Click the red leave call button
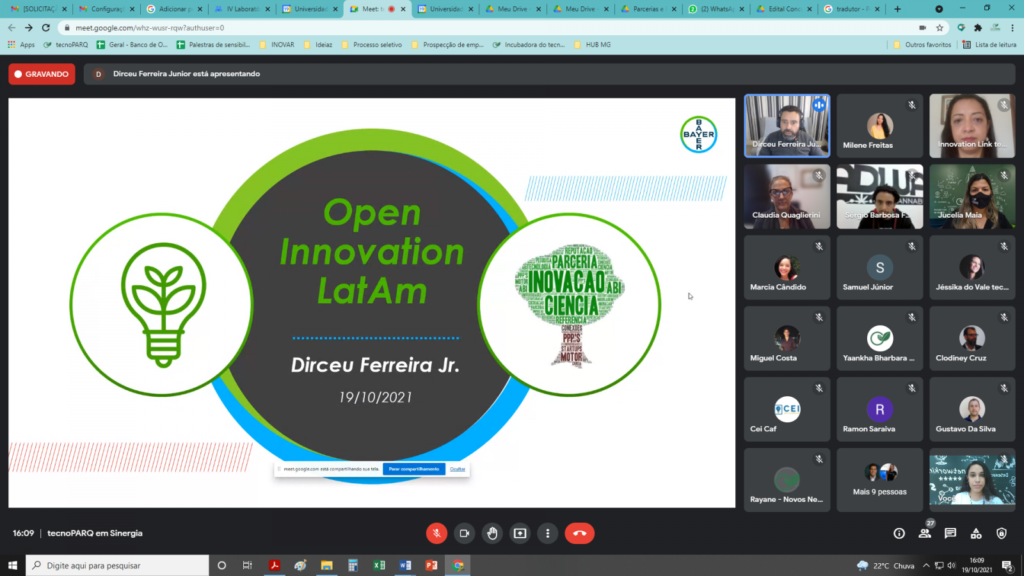This screenshot has height=576, width=1024. click(x=579, y=533)
